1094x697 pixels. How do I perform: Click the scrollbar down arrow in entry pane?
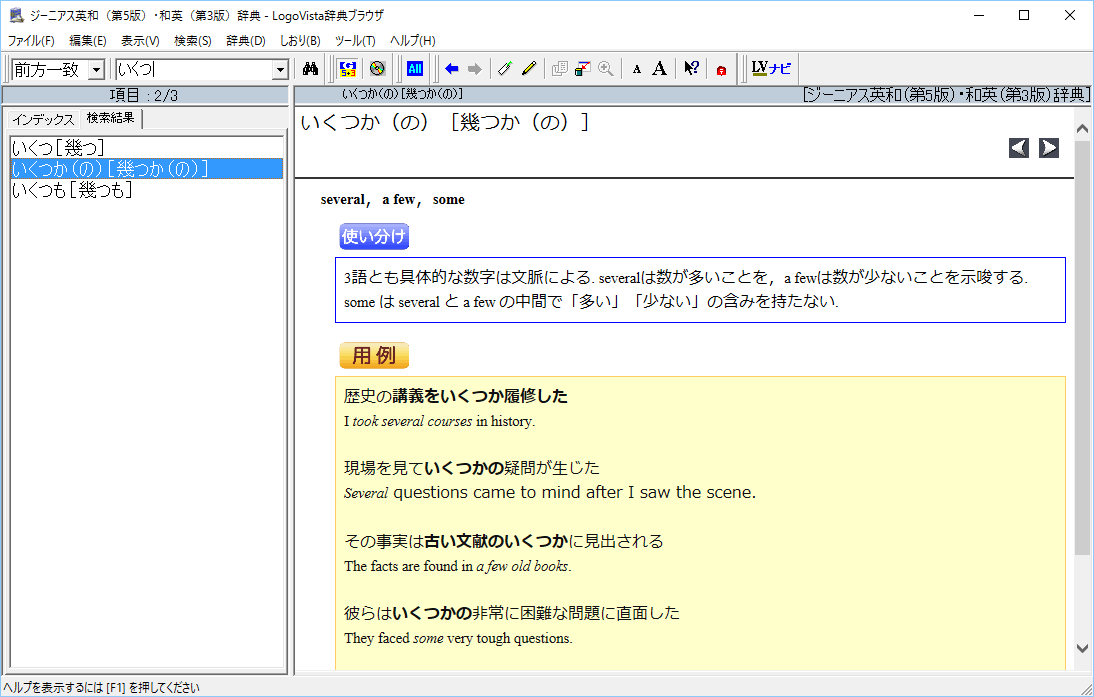click(x=1082, y=648)
